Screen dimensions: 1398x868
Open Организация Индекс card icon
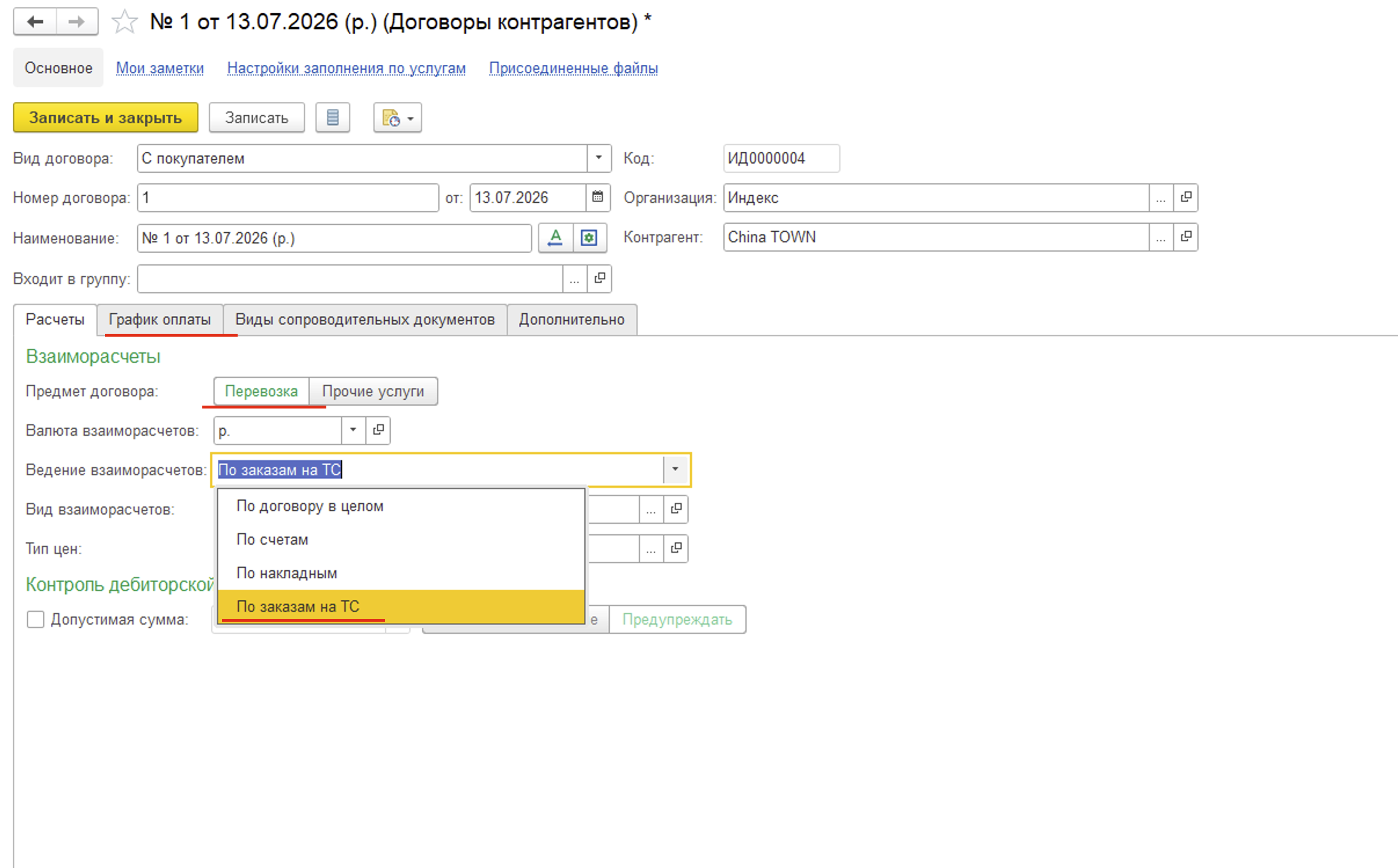[x=1186, y=198]
